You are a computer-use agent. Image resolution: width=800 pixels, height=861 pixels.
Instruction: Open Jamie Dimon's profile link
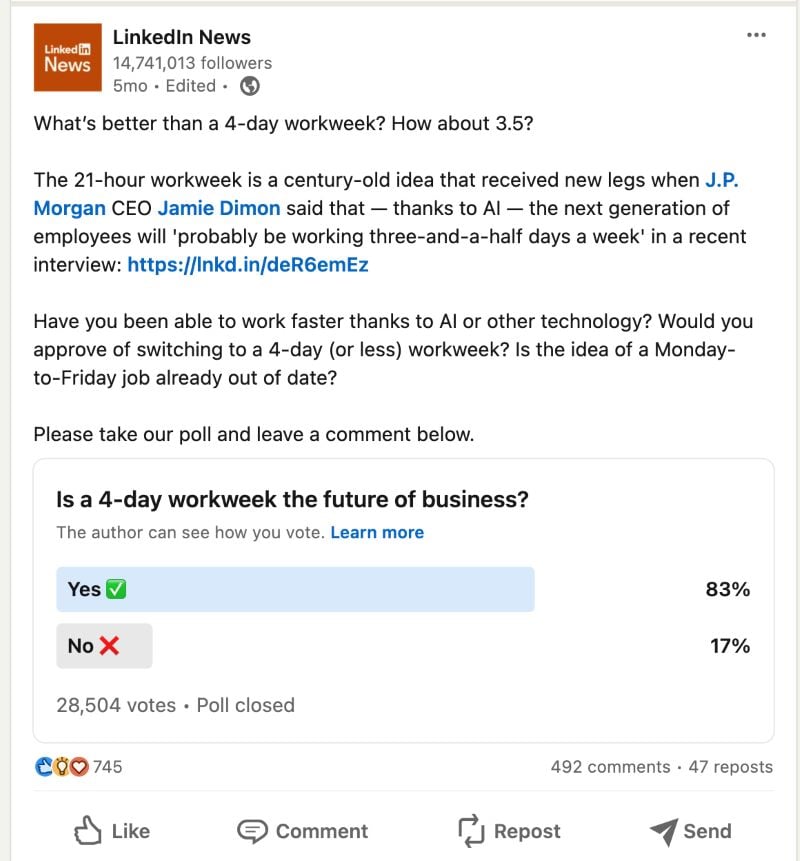click(219, 209)
